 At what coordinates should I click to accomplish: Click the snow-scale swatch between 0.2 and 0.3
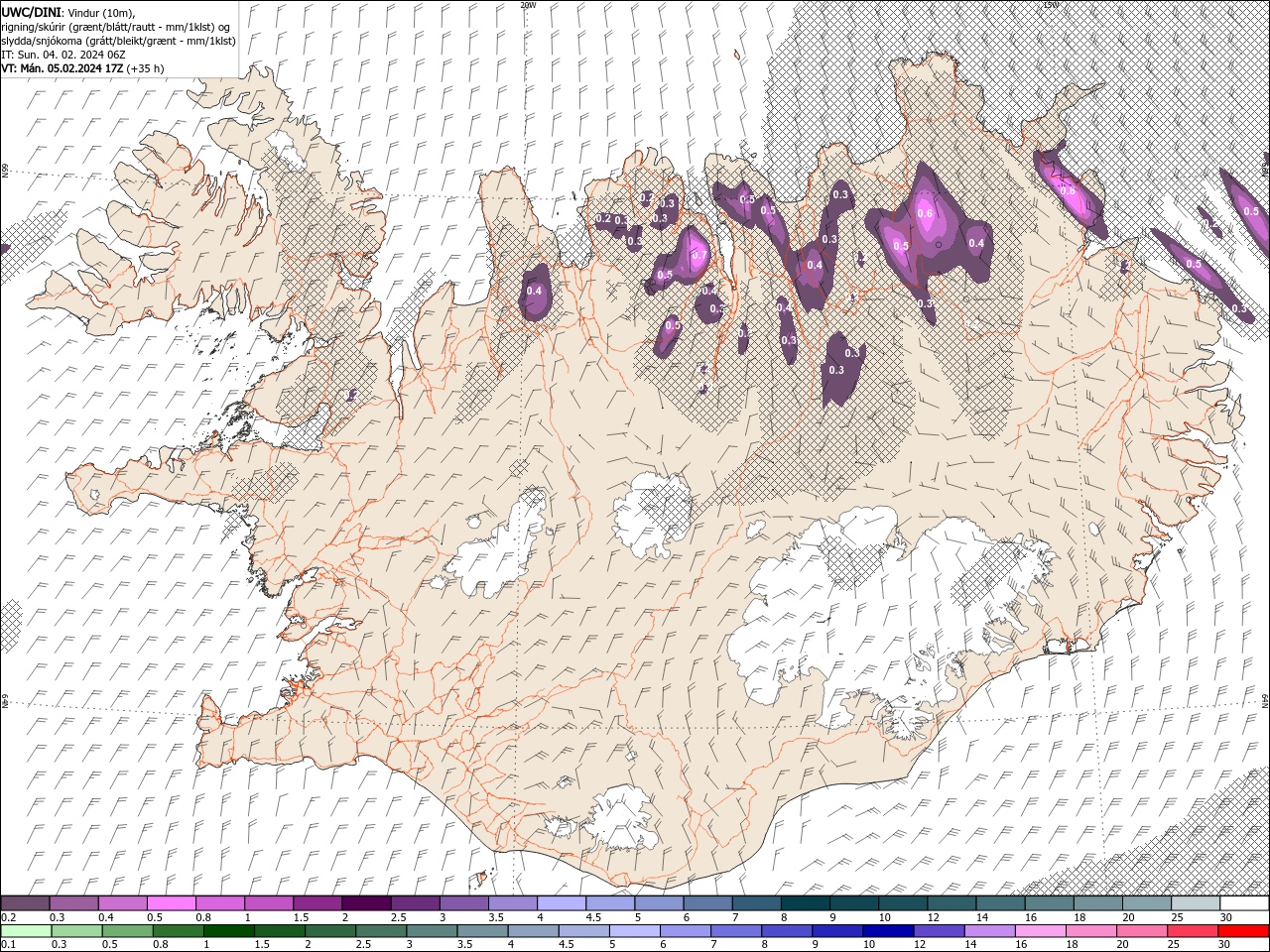[26, 903]
